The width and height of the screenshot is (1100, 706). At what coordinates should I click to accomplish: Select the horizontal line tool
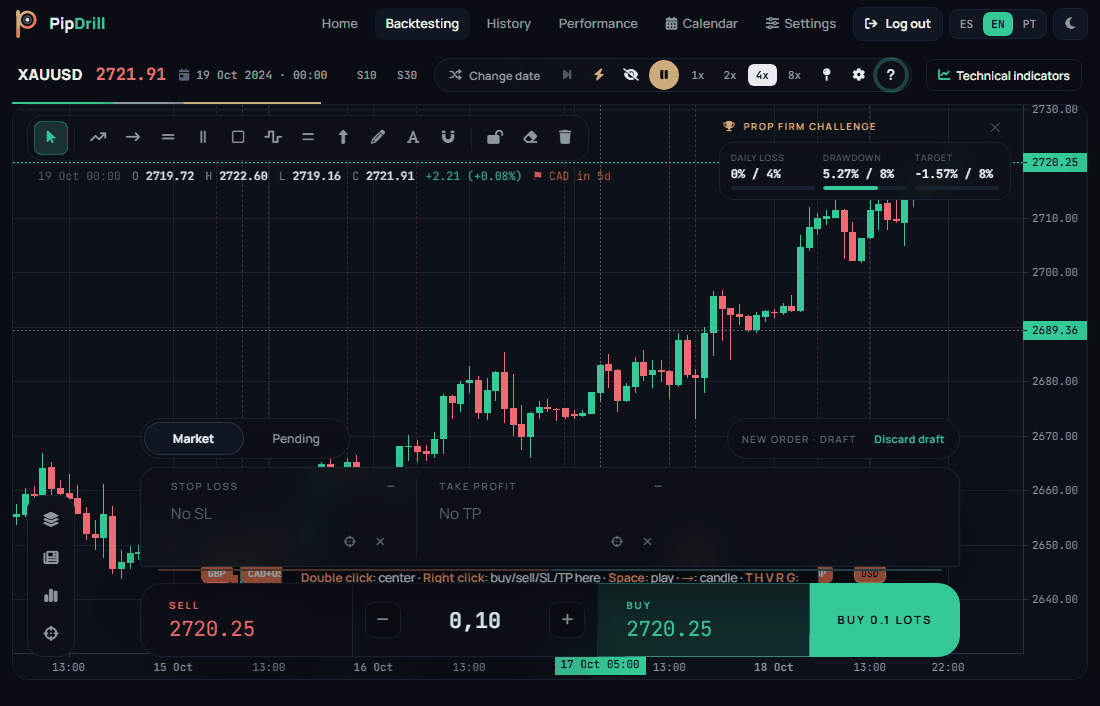click(x=168, y=137)
